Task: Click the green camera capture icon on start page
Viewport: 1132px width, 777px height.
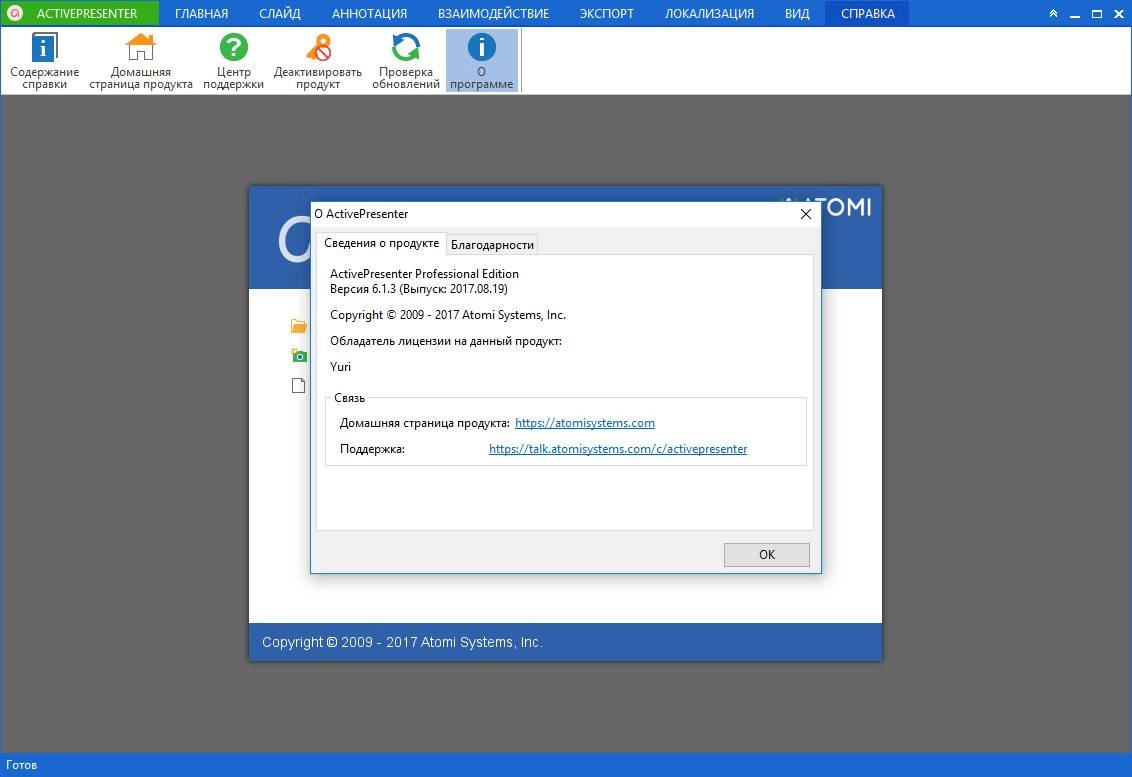Action: coord(299,355)
